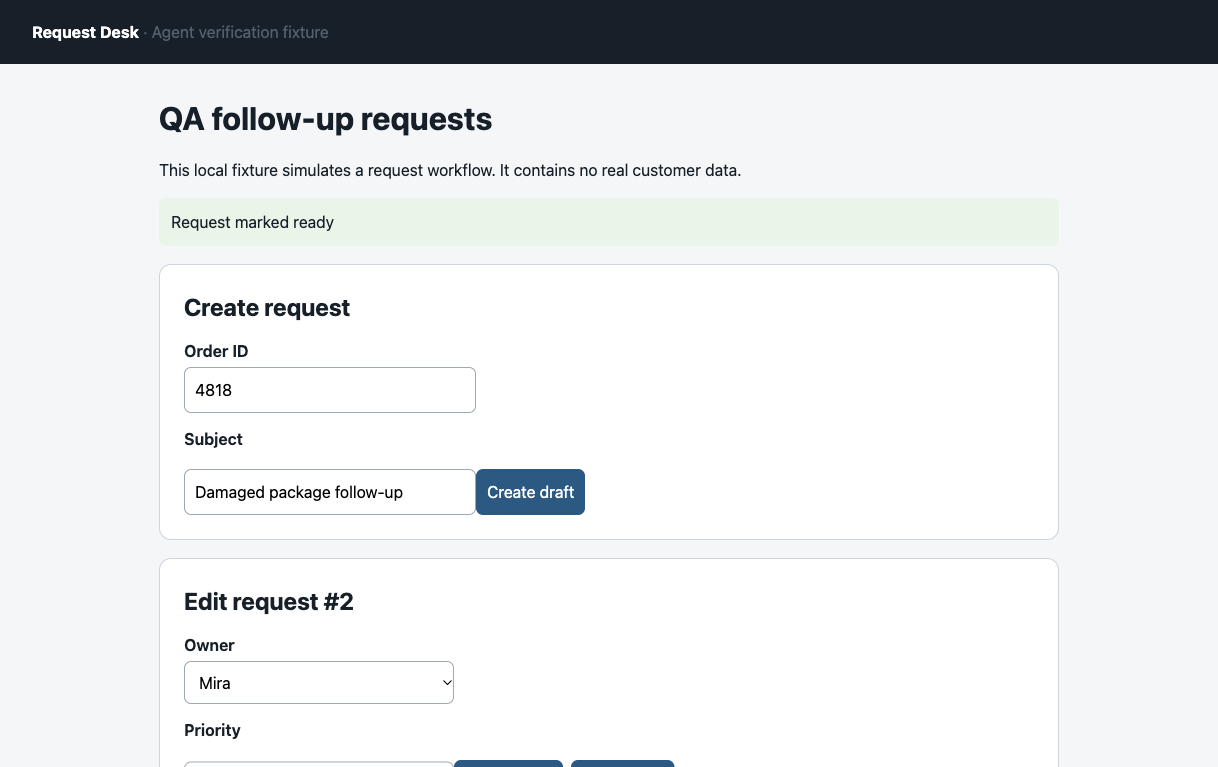Click "Agent verification fixture" header text
This screenshot has height=767, width=1218.
point(240,32)
